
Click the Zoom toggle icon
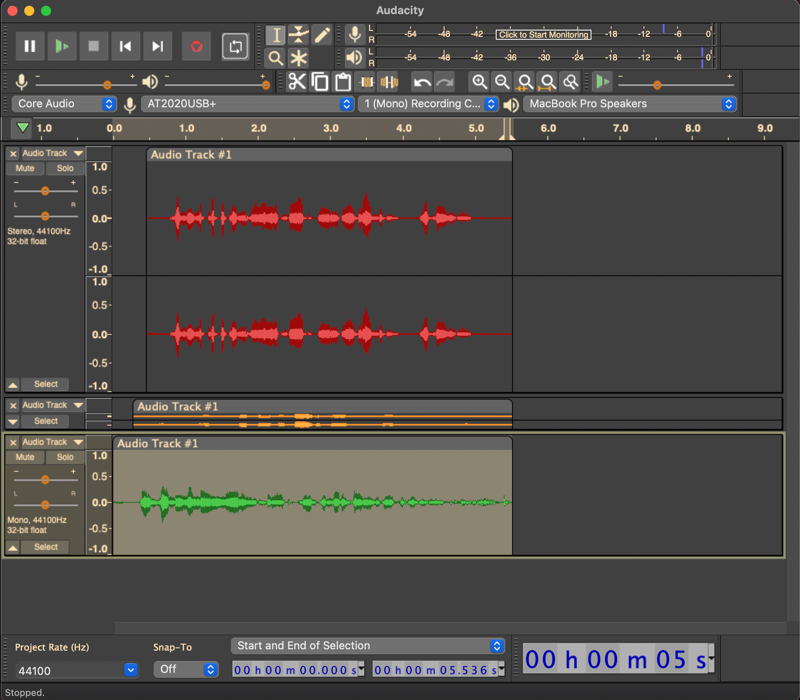click(x=571, y=82)
